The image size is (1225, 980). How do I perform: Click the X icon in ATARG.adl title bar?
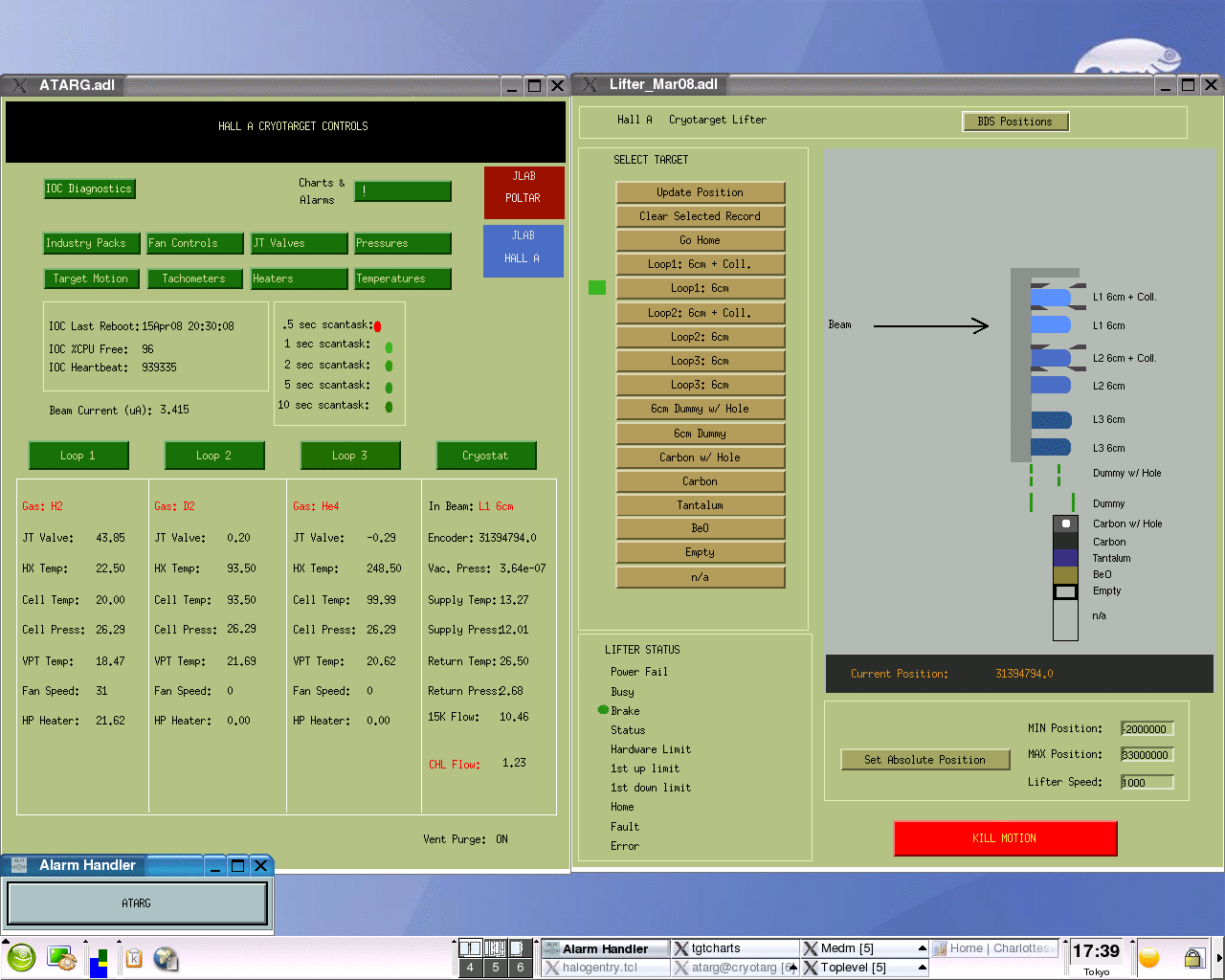pyautogui.click(x=19, y=85)
